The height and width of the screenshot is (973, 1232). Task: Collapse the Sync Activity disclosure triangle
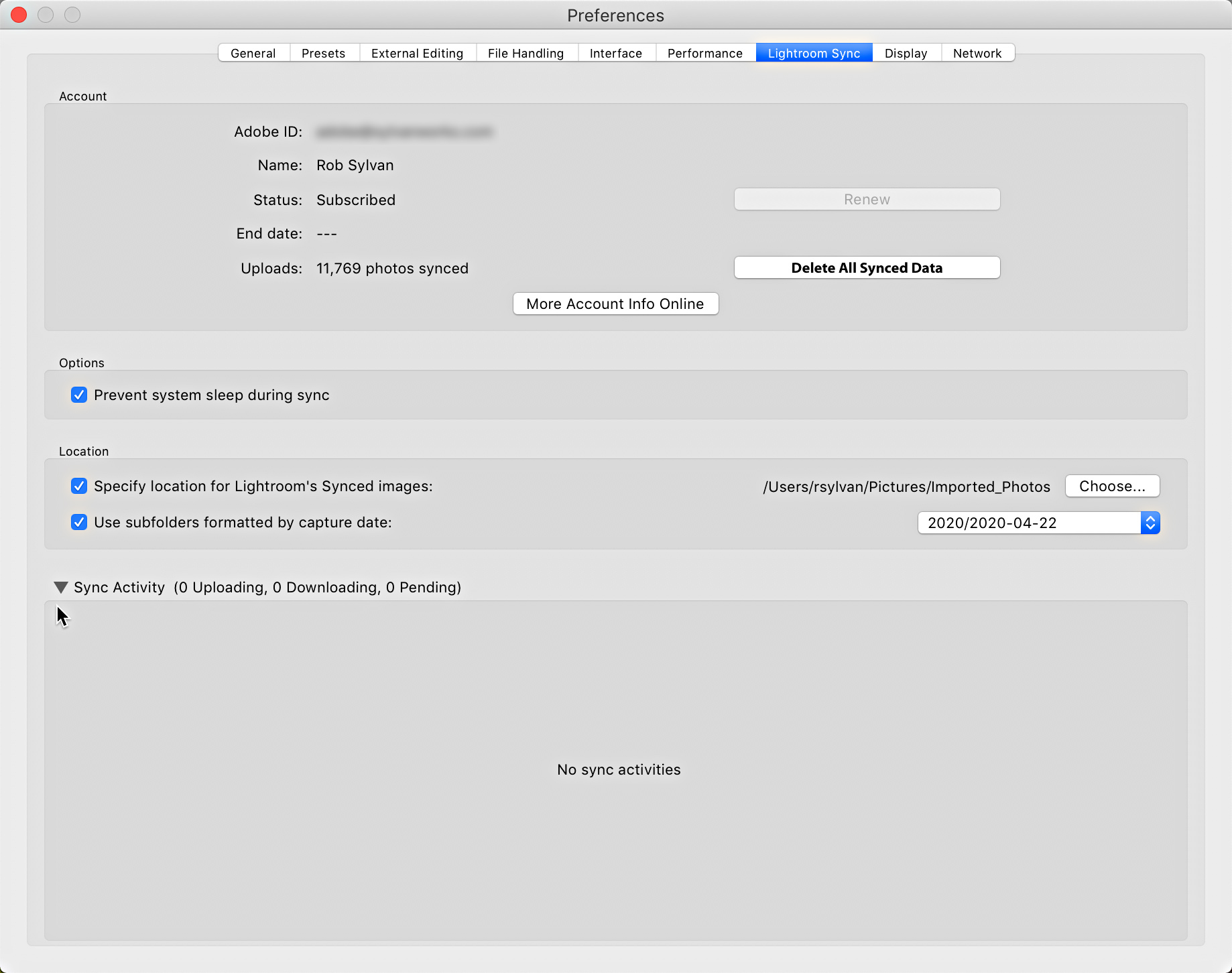[x=61, y=588]
